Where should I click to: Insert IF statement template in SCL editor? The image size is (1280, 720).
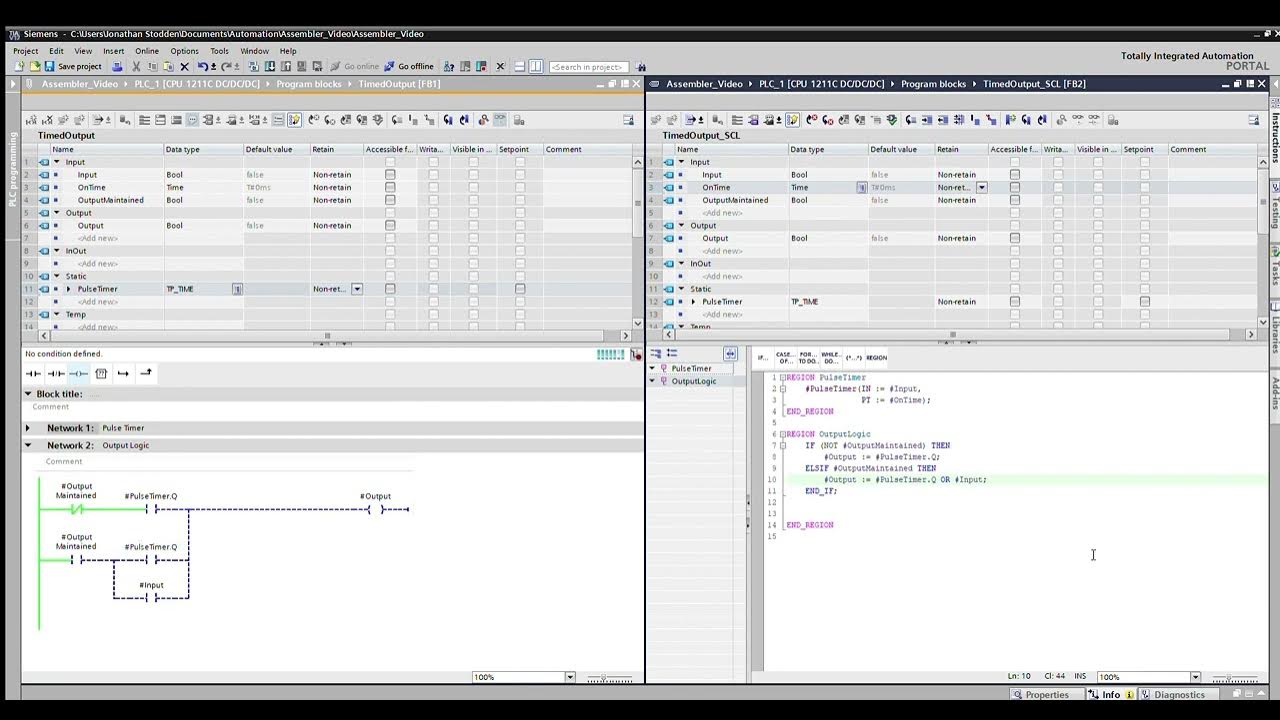[x=762, y=357]
